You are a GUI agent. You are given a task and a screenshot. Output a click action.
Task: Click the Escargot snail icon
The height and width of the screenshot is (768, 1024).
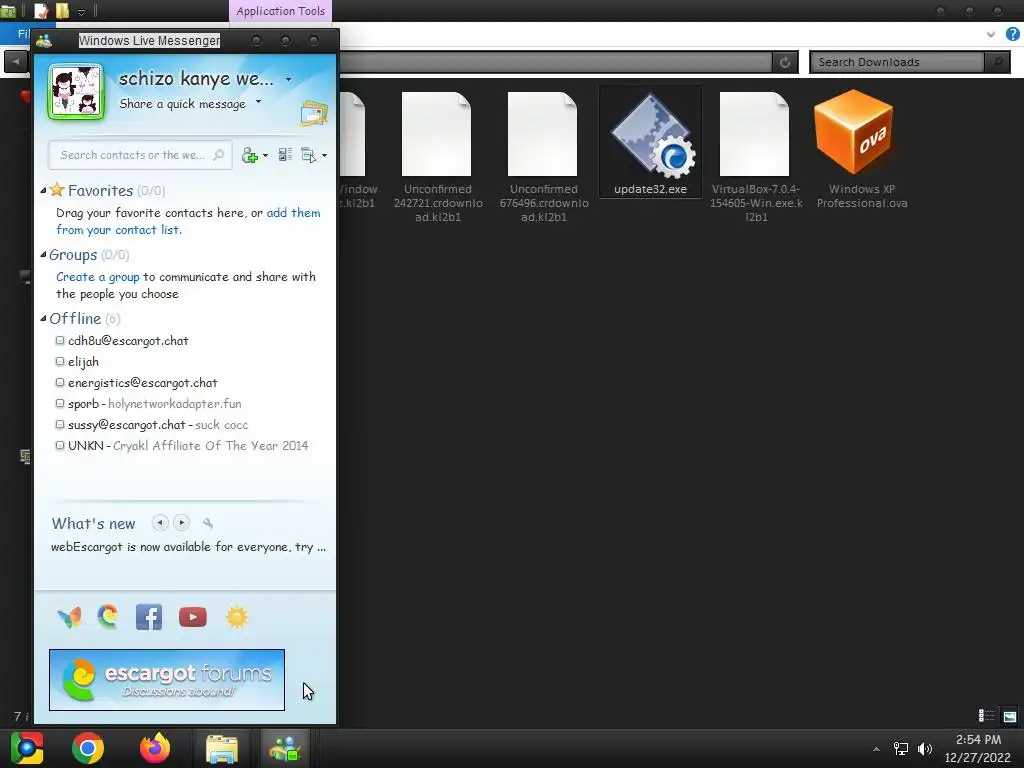(108, 616)
